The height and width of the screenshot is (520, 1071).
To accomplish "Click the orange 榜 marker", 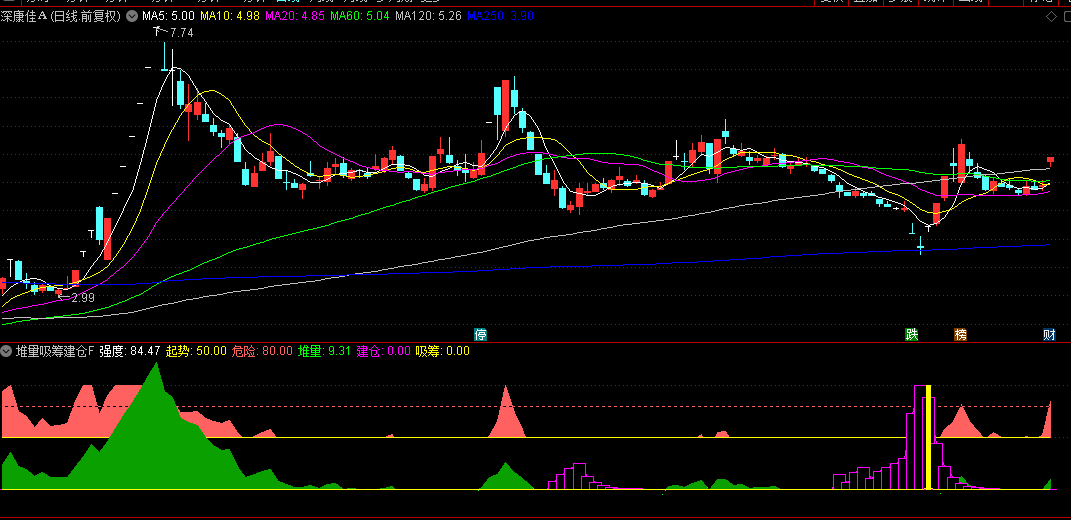I will (961, 334).
